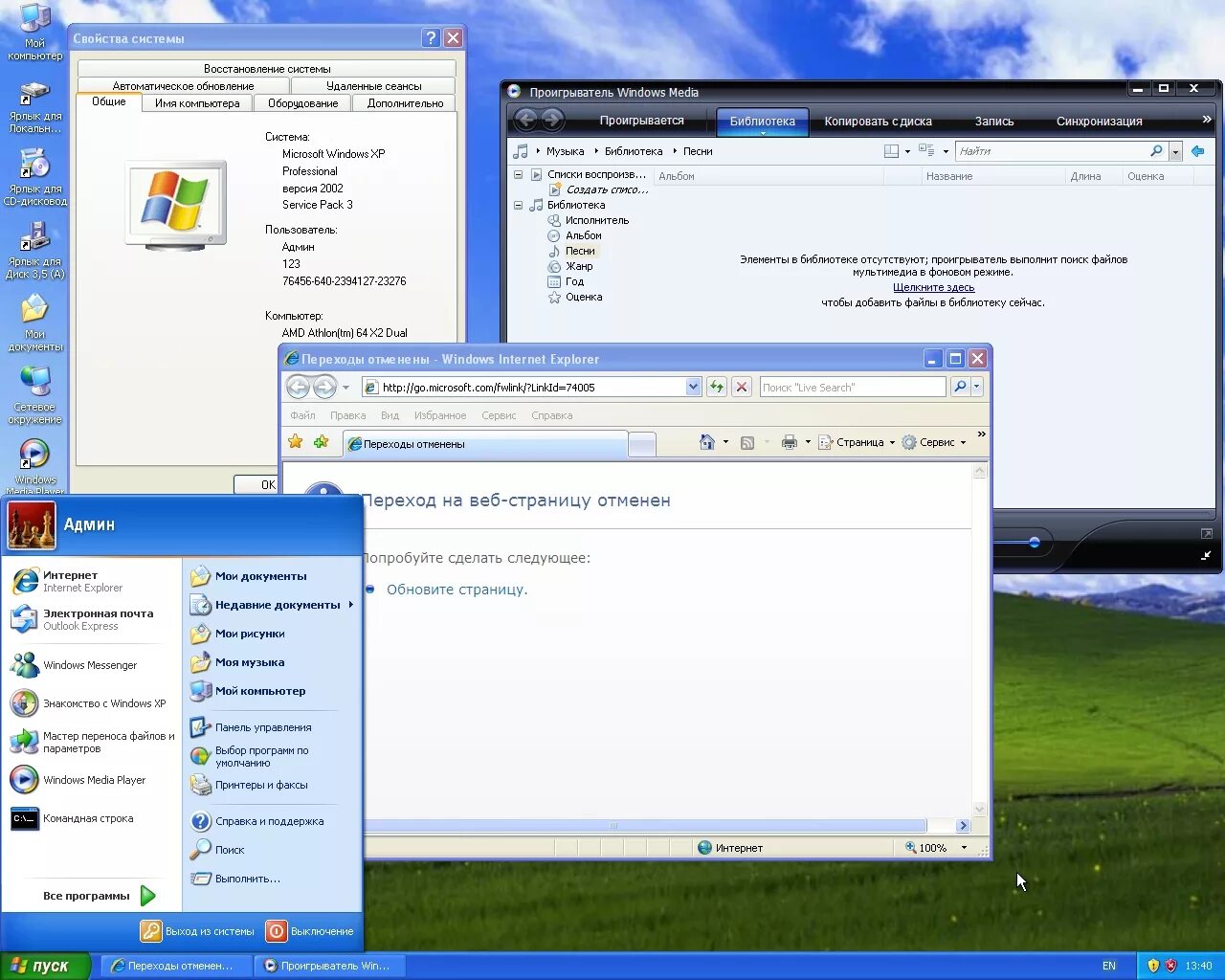Viewport: 1225px width, 980px height.
Task: Collapse the Библиотека tree node
Action: (518, 204)
